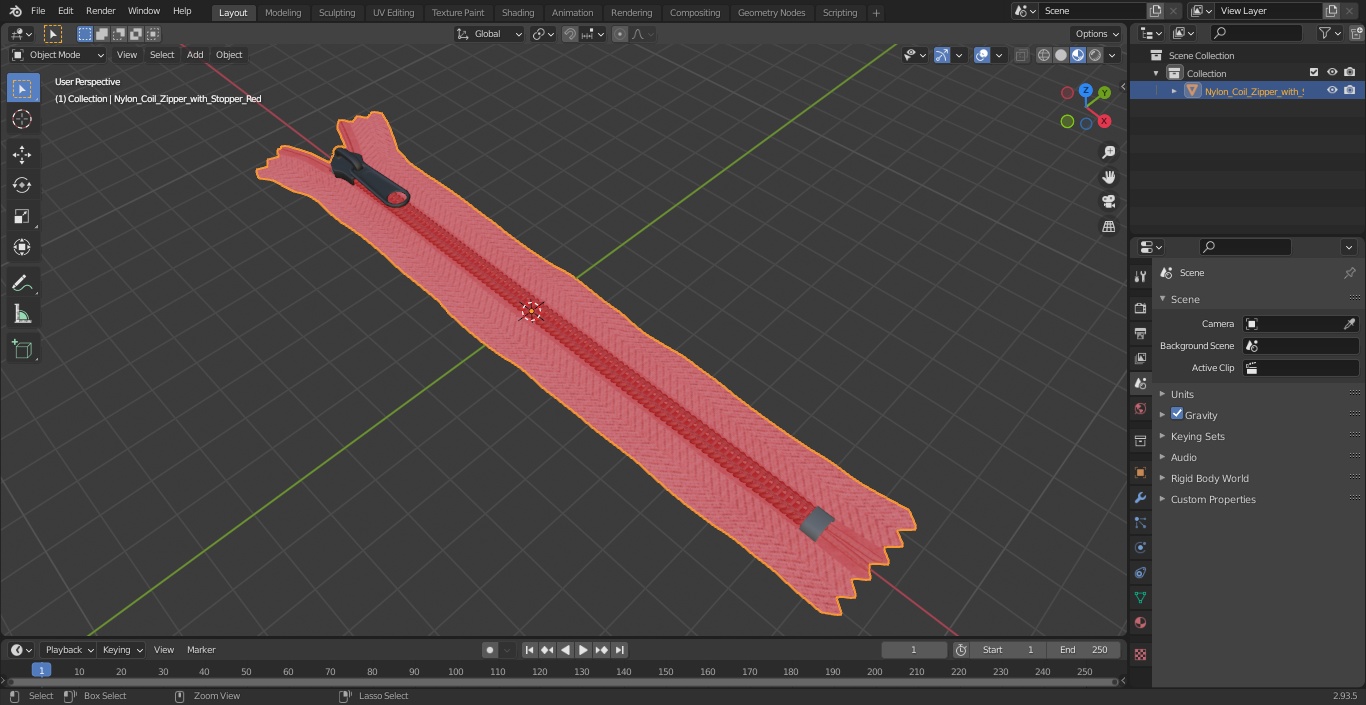
Task: Open the Render properties tab
Action: pyautogui.click(x=1140, y=308)
